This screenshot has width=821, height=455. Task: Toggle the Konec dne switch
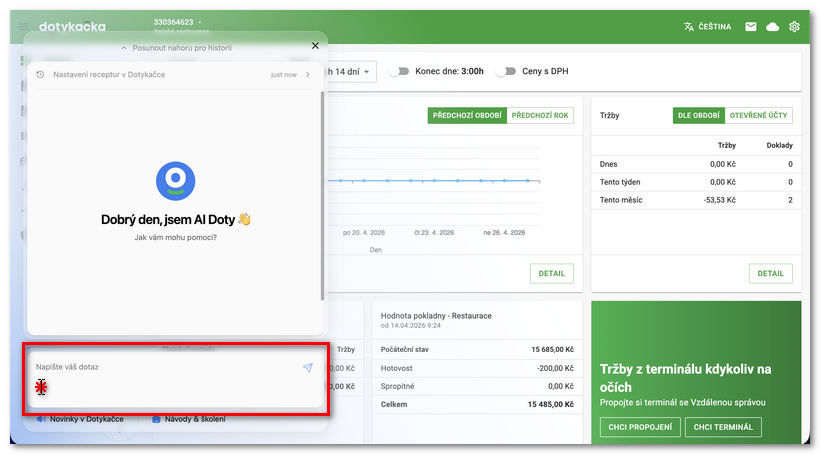400,71
